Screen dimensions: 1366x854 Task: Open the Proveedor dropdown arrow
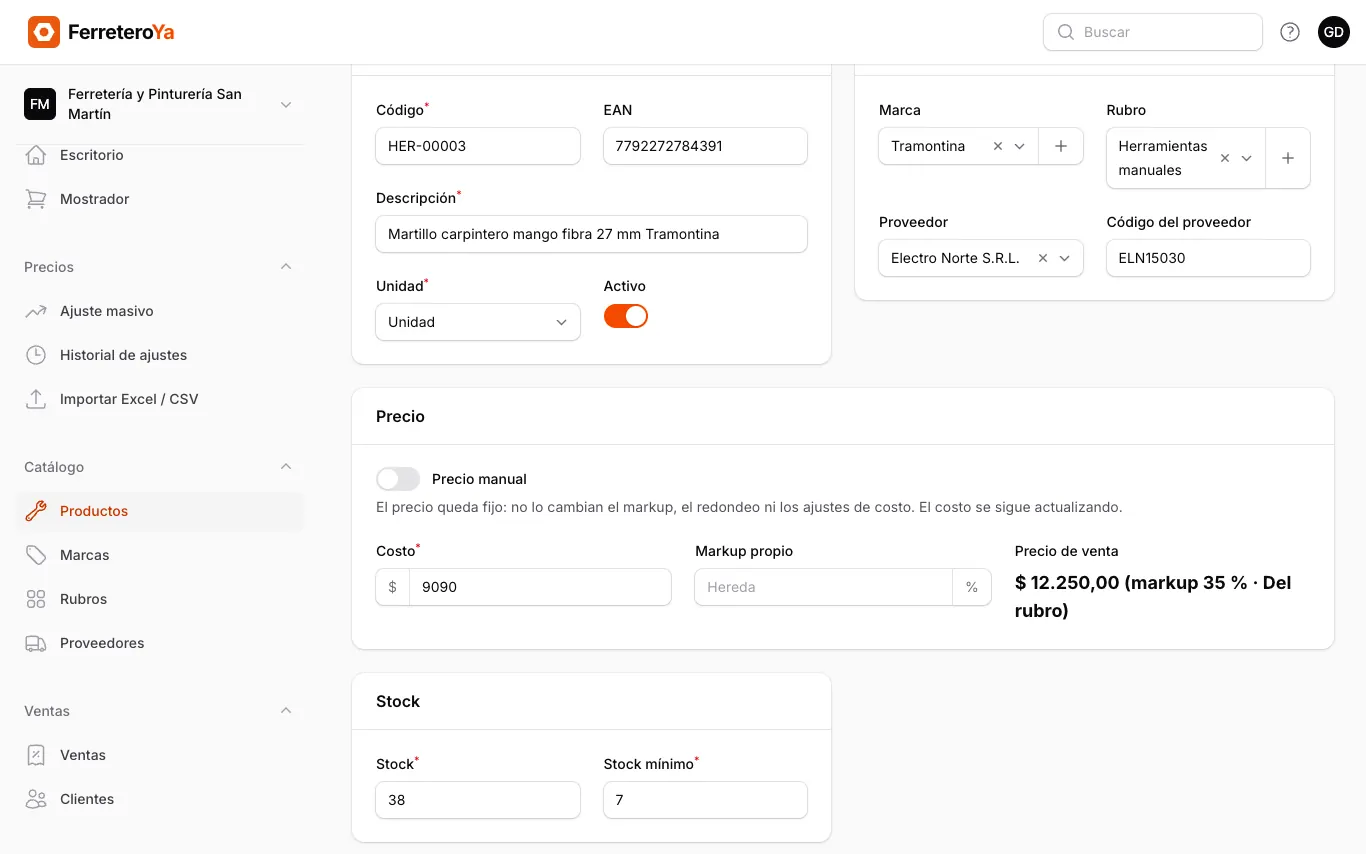click(1065, 258)
